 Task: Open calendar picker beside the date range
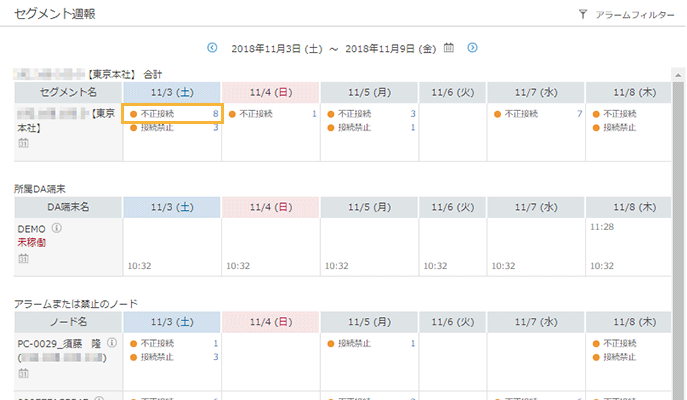click(x=449, y=48)
